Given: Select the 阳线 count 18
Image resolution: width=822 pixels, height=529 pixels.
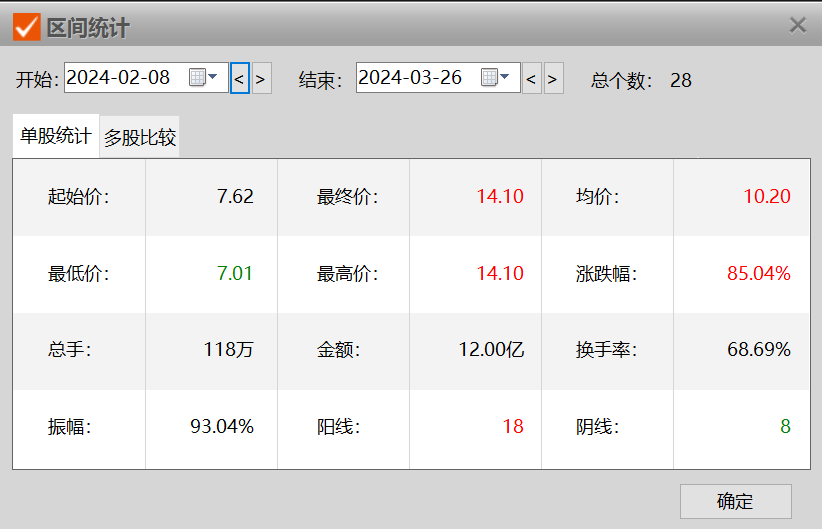Looking at the screenshot, I should pyautogui.click(x=513, y=427).
